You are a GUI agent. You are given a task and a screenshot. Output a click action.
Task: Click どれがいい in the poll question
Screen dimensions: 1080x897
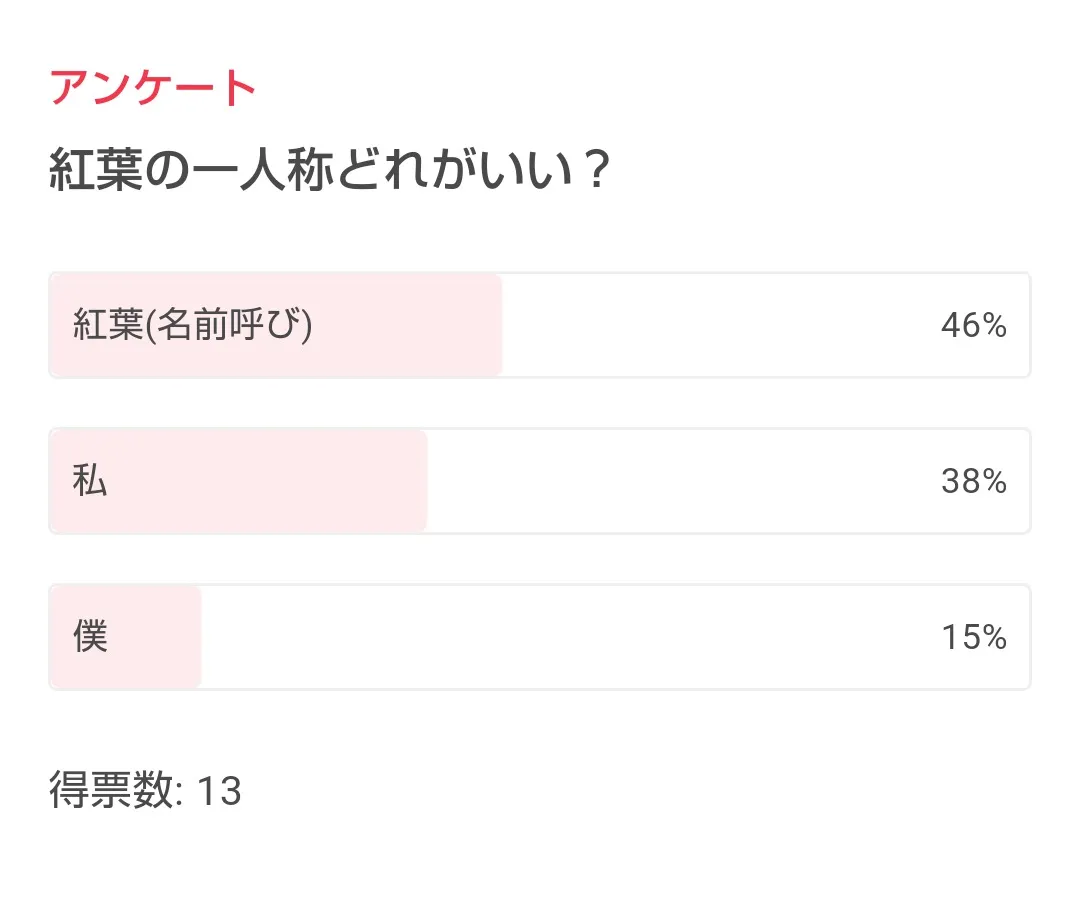tap(452, 172)
